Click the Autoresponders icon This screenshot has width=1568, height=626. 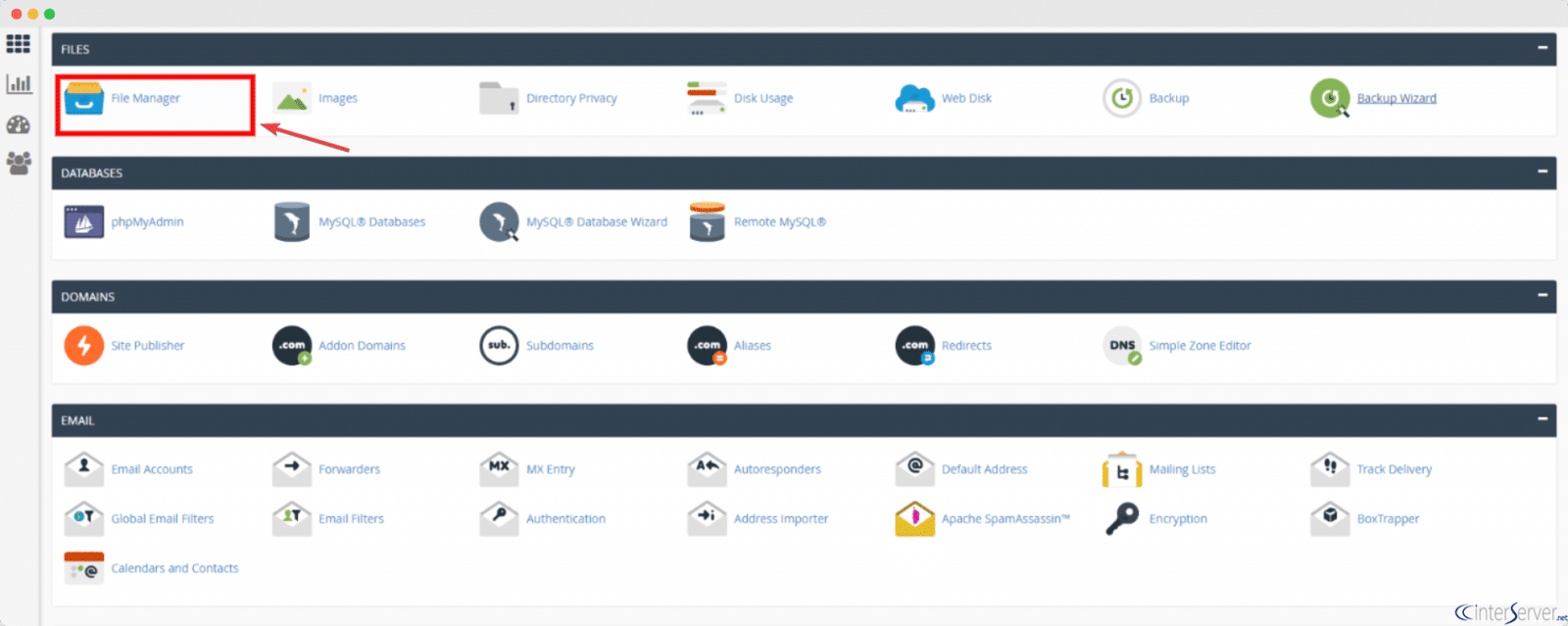(707, 468)
